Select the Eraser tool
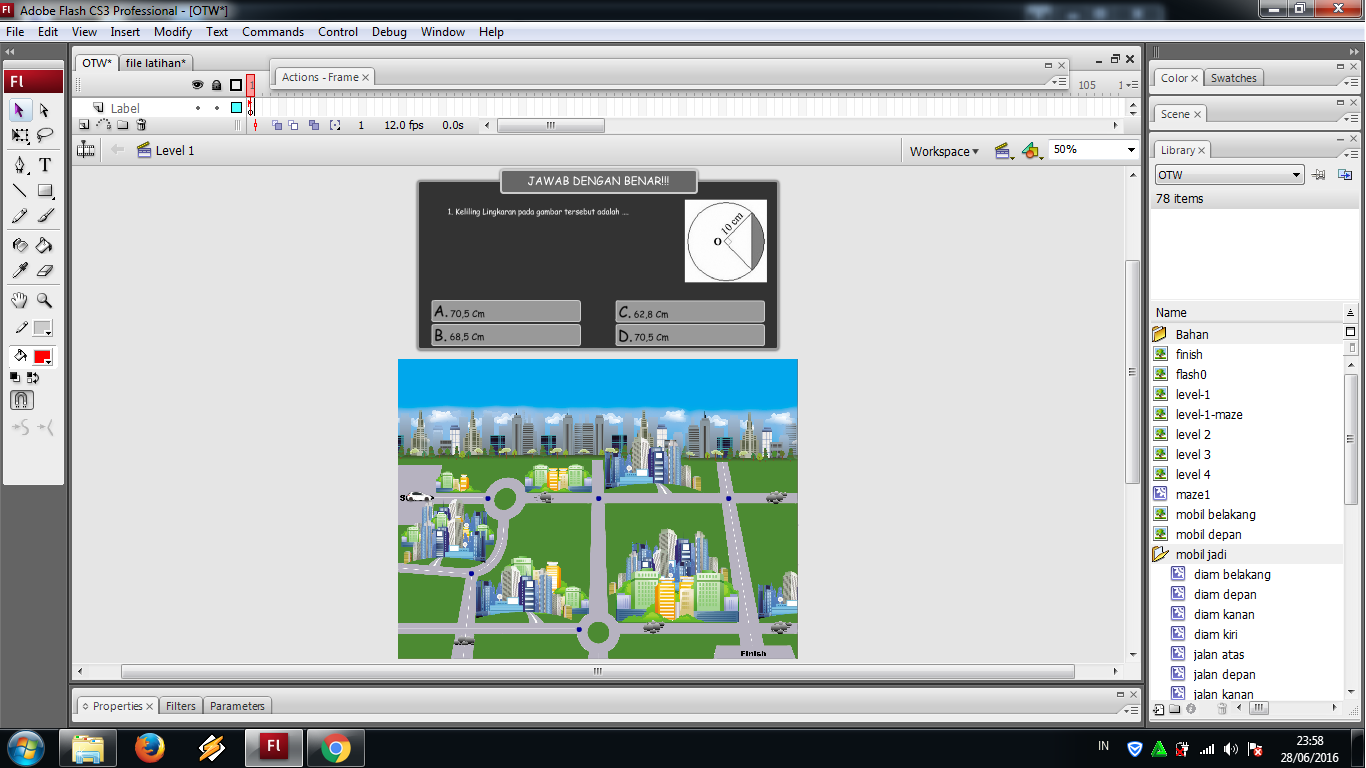This screenshot has height=768, width=1366. click(45, 270)
